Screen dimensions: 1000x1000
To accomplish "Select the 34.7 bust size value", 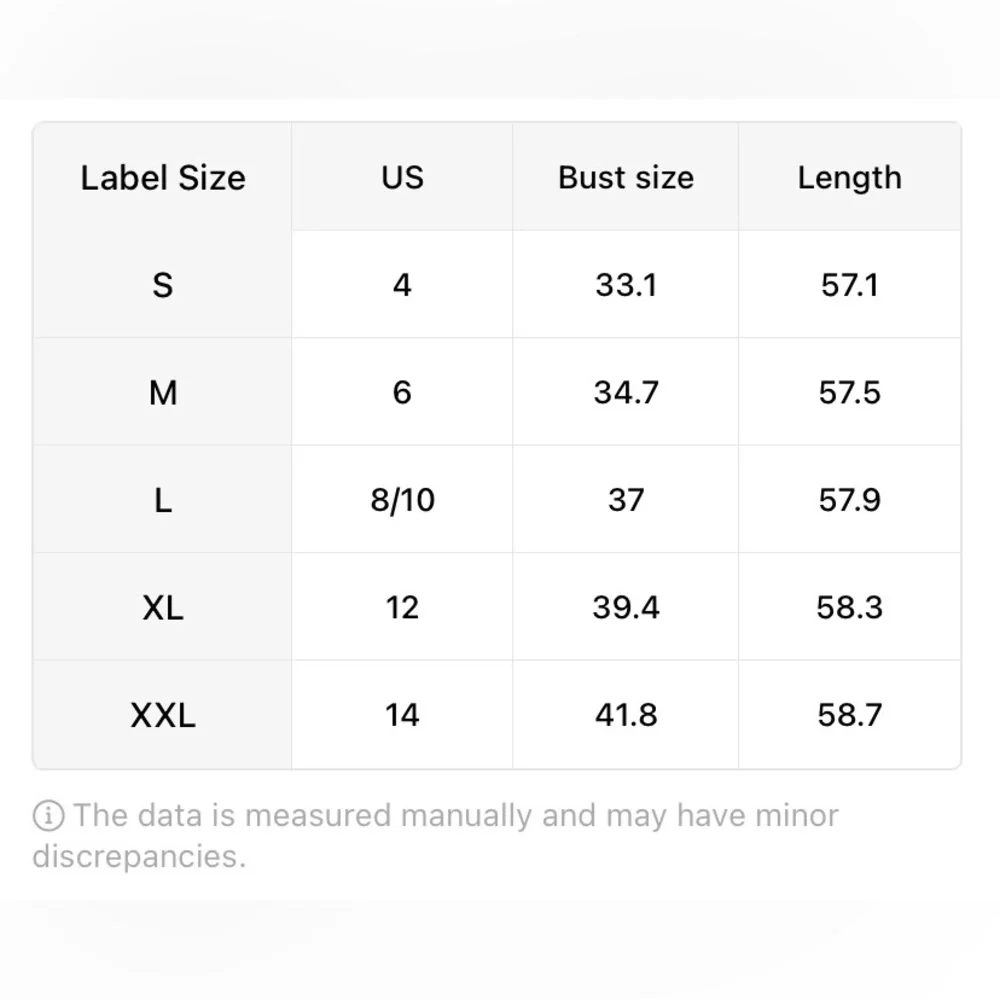I will tap(626, 393).
